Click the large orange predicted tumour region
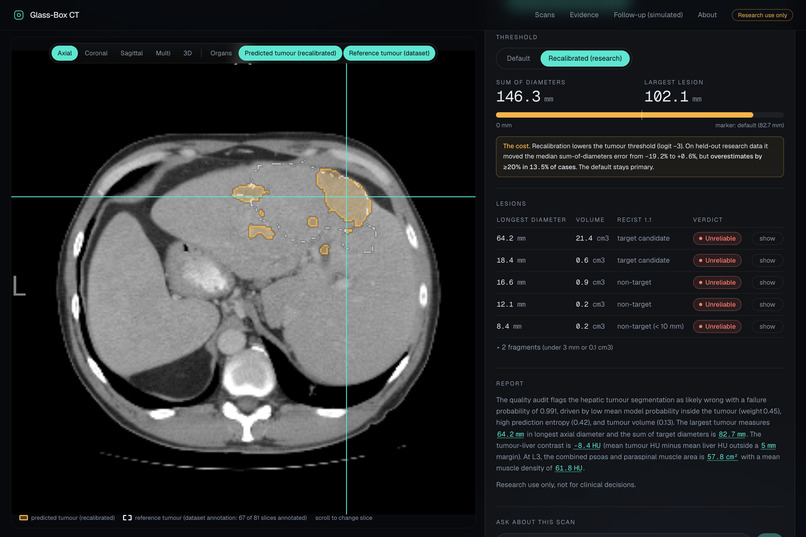 (343, 198)
